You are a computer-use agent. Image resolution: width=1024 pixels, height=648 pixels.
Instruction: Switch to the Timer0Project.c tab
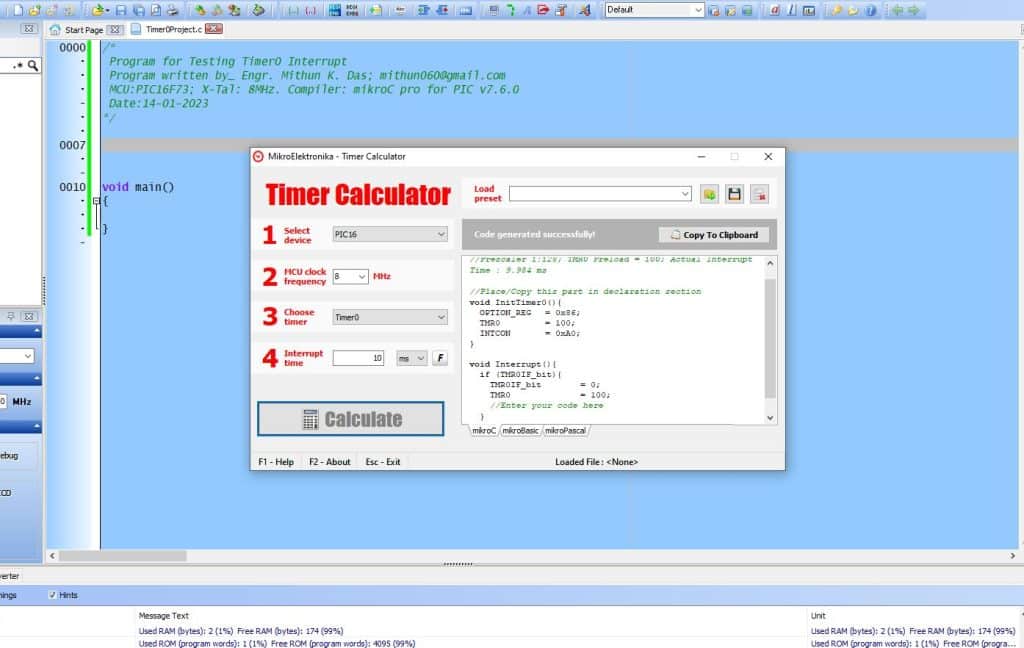(x=174, y=29)
